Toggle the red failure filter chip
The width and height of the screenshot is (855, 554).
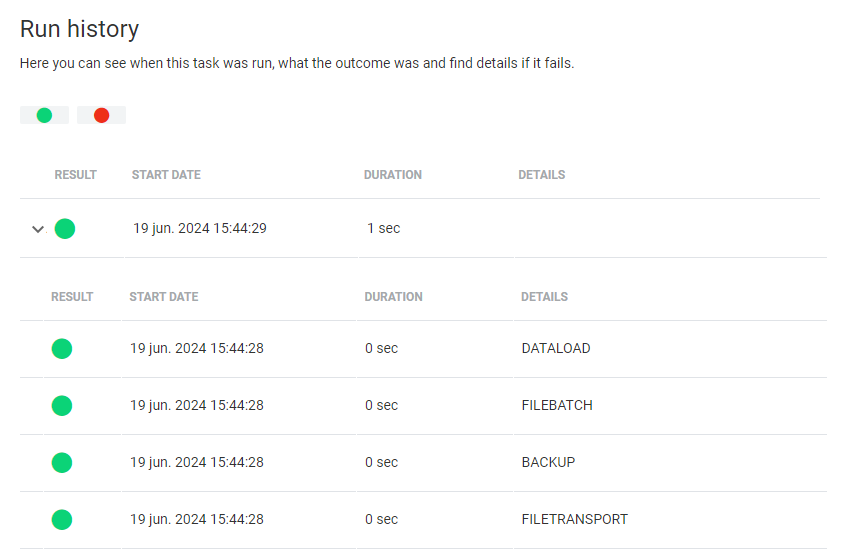101,115
